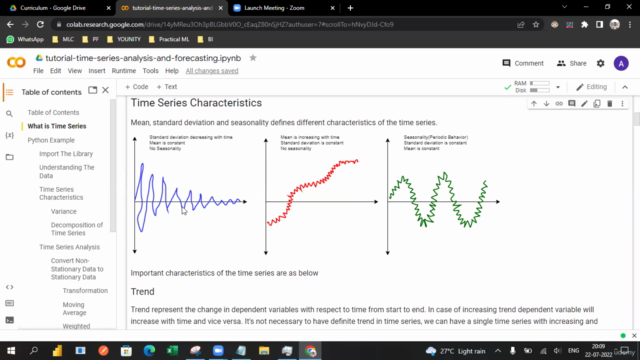Open Help menu
The image size is (640, 360).
(172, 71)
